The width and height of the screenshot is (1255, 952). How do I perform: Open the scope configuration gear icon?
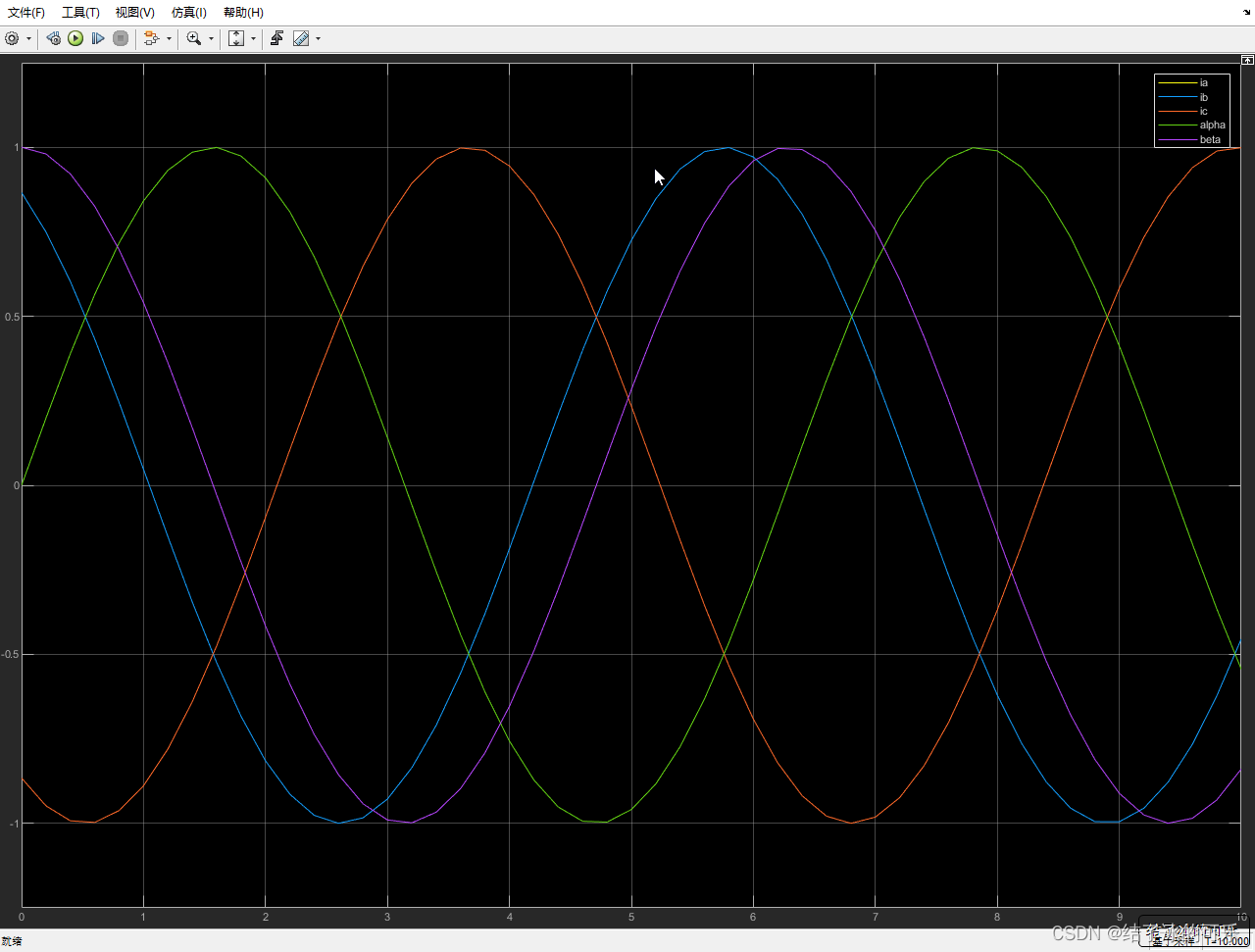point(12,38)
